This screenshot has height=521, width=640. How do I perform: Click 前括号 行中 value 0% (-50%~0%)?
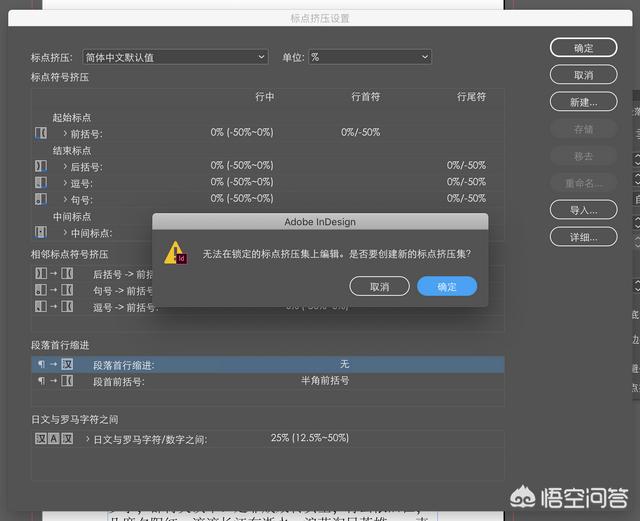tap(242, 132)
